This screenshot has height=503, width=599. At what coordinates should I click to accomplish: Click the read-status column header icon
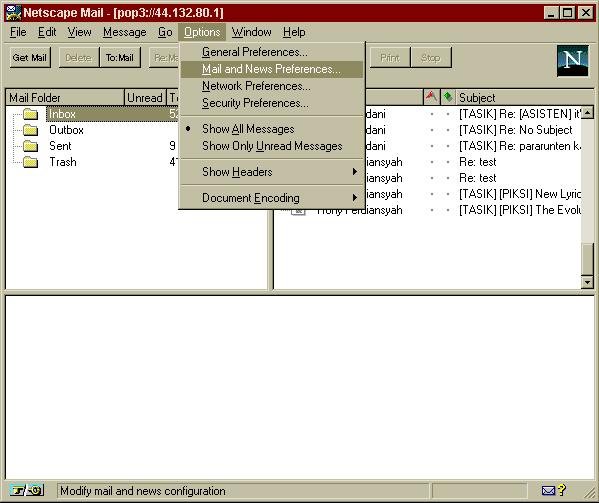tap(448, 97)
